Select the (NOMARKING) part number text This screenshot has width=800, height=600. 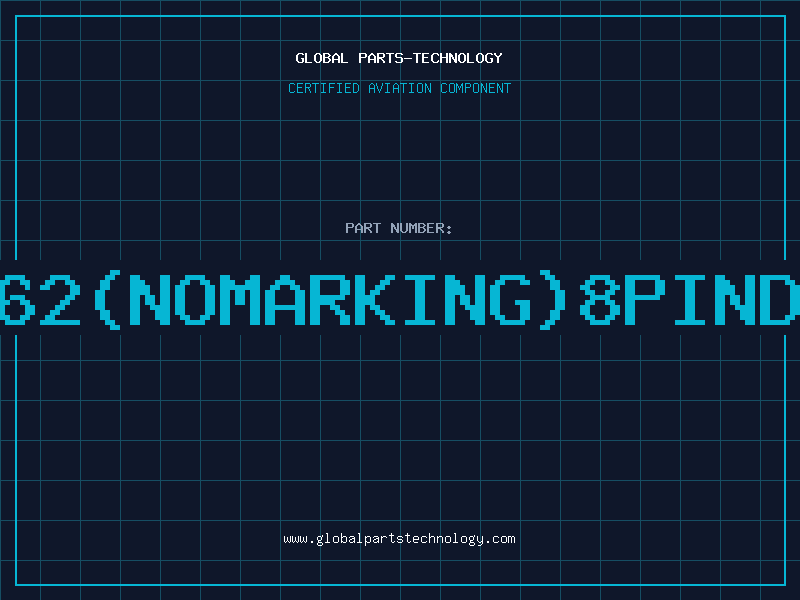pos(331,299)
